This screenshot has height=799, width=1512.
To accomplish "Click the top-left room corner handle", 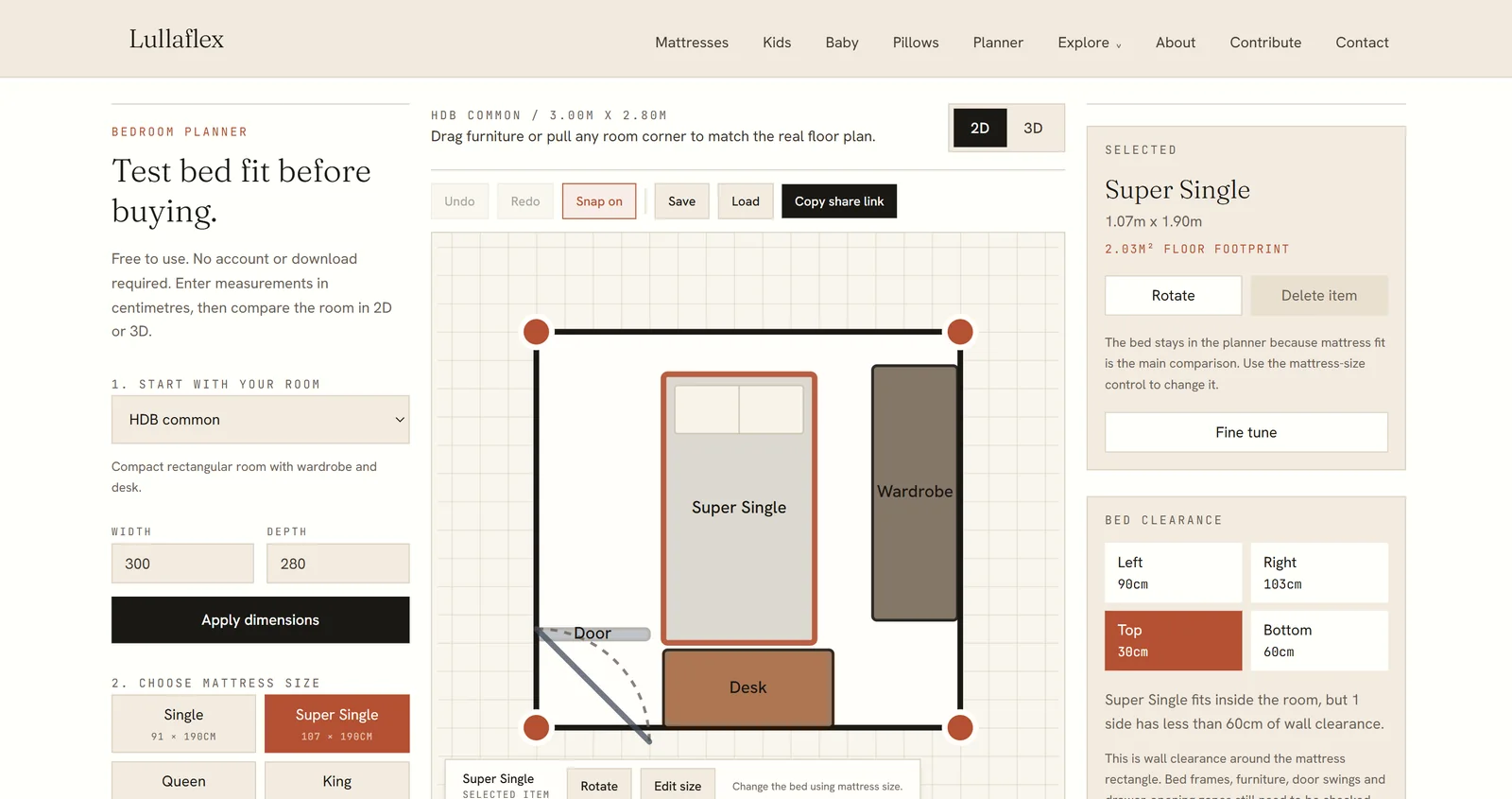I will click(537, 332).
